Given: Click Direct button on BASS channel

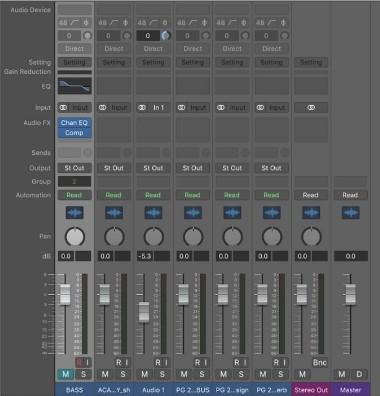Looking at the screenshot, I should click(x=74, y=49).
